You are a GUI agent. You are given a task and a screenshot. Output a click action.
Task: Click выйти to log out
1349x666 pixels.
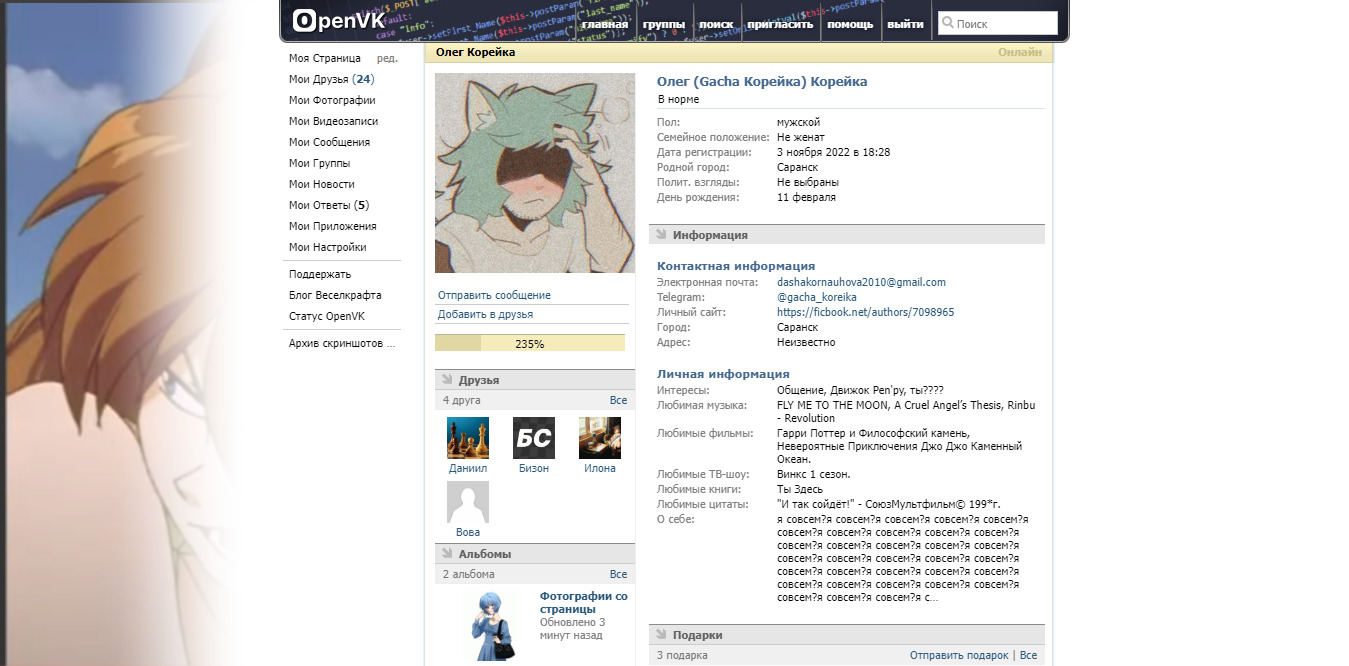905,24
